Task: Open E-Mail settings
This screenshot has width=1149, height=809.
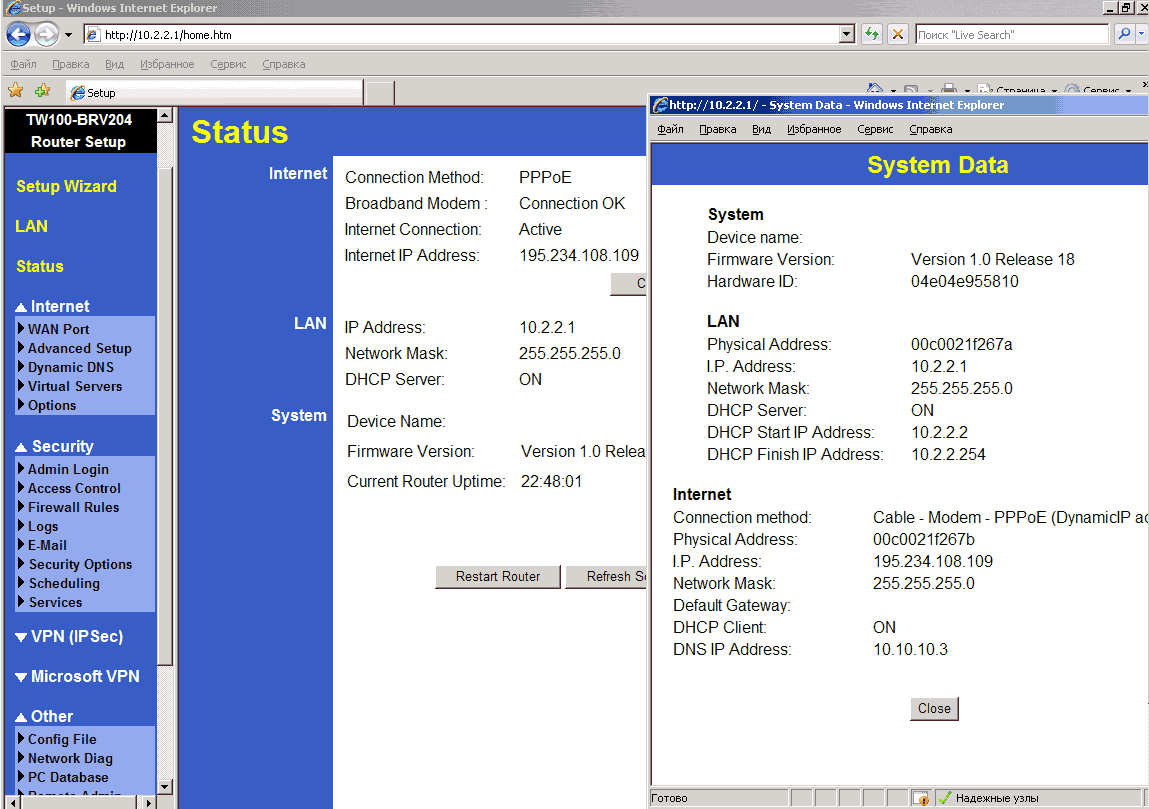Action: point(47,546)
